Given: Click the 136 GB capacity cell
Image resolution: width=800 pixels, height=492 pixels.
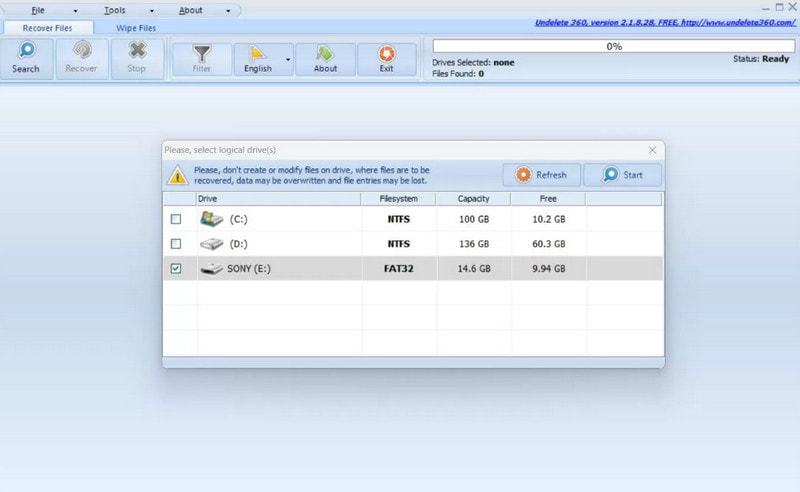Looking at the screenshot, I should (x=474, y=244).
